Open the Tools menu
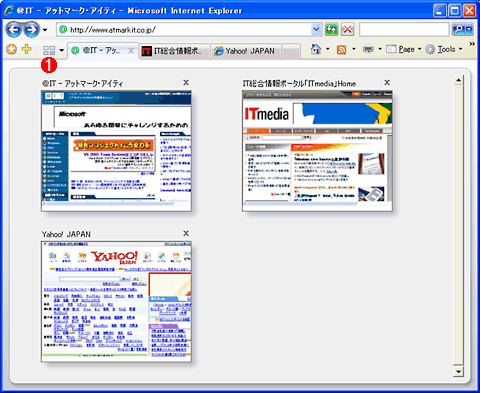480x393 pixels. point(444,50)
